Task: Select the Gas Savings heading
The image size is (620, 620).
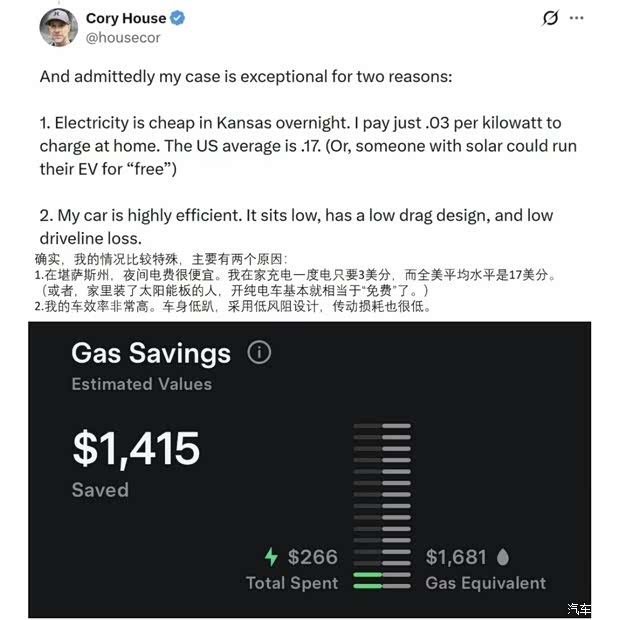Action: click(x=151, y=352)
